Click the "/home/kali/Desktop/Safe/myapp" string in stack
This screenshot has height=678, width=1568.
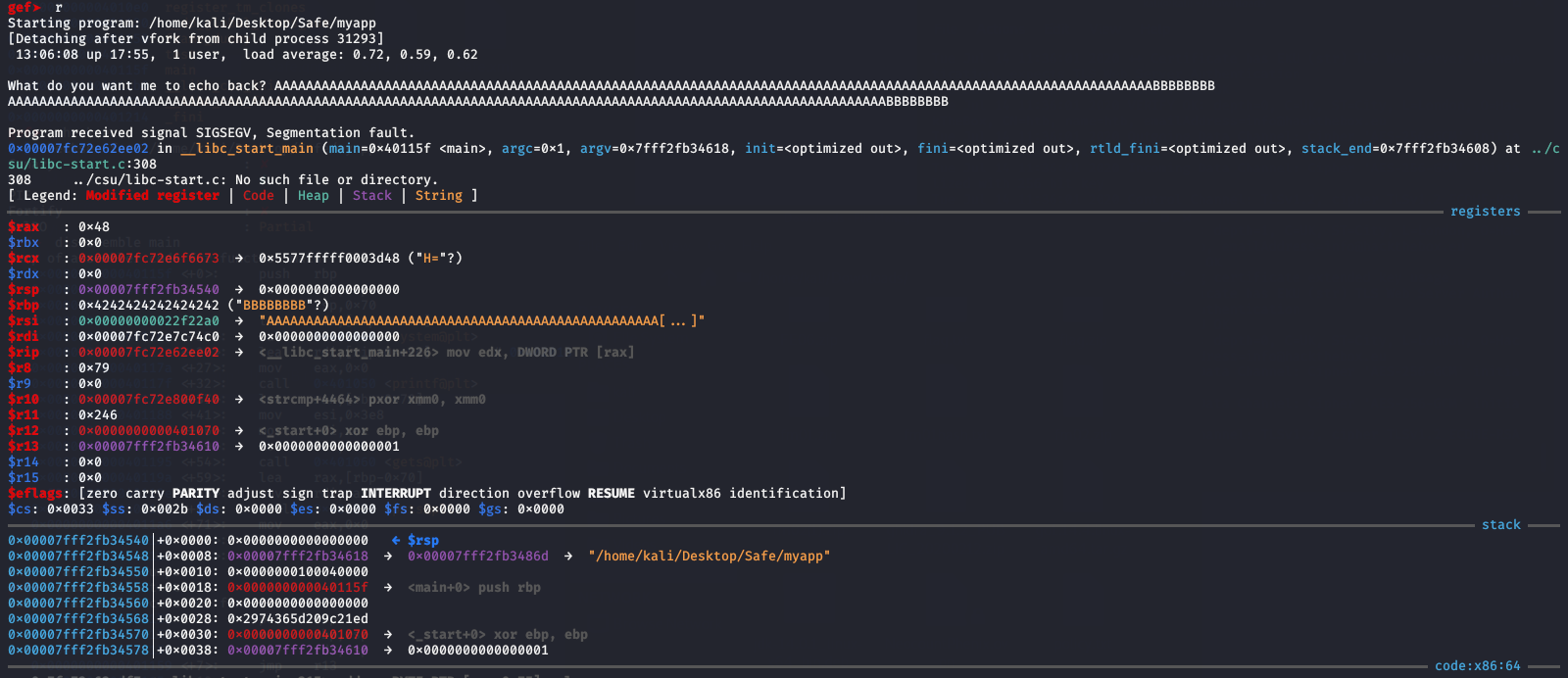pyautogui.click(x=709, y=556)
